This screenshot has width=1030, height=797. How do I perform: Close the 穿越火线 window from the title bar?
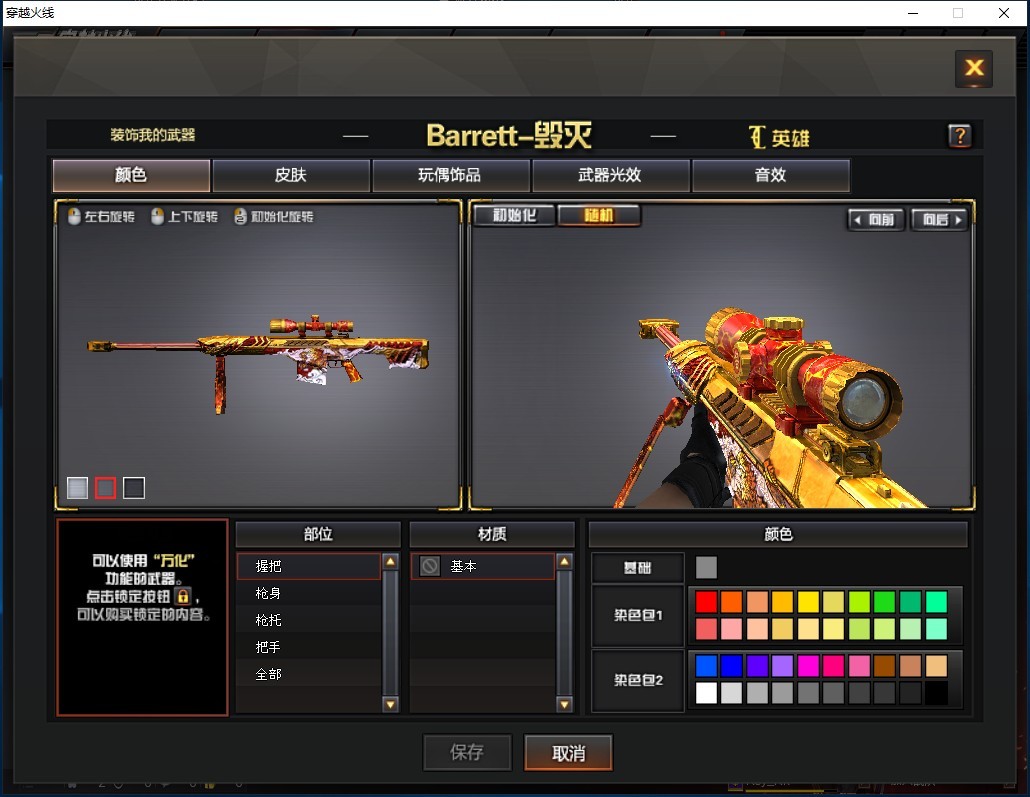[x=1004, y=13]
